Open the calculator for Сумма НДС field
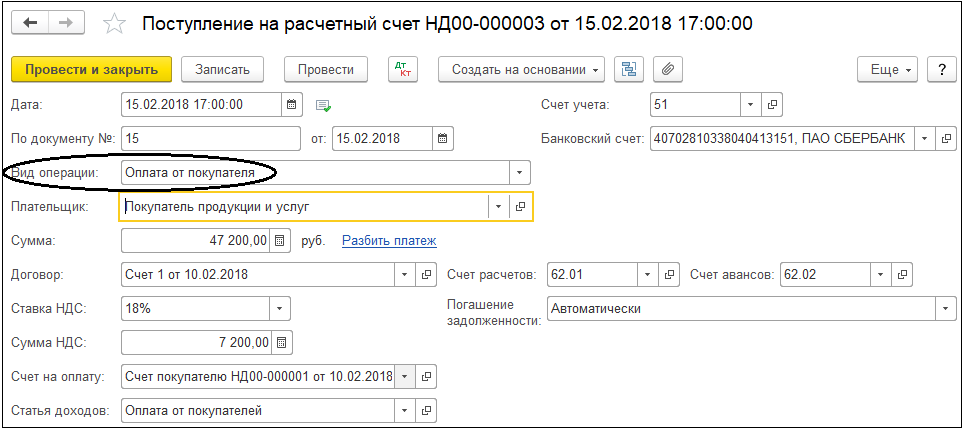Image resolution: width=963 pixels, height=429 pixels. tap(281, 342)
